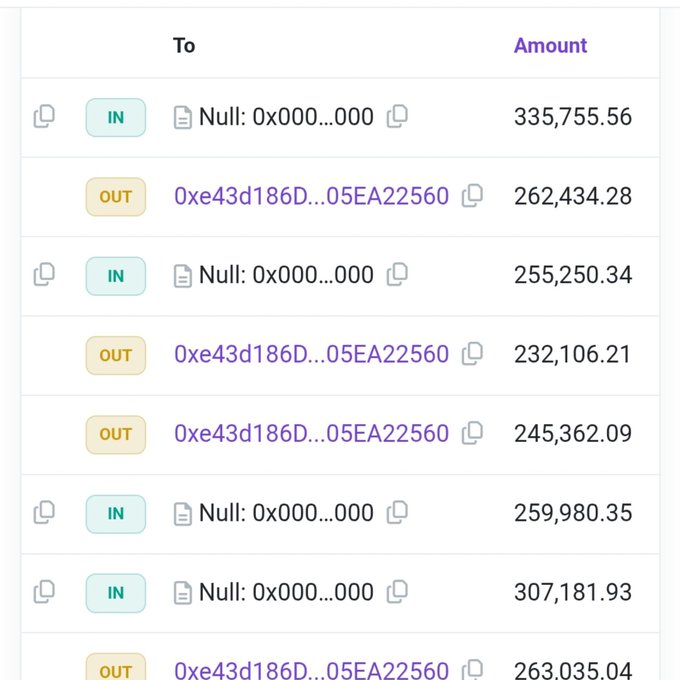Screen dimensions: 680x680
Task: Open address 0xe43d186D in the 263,035.04 row
Action: pos(311,670)
